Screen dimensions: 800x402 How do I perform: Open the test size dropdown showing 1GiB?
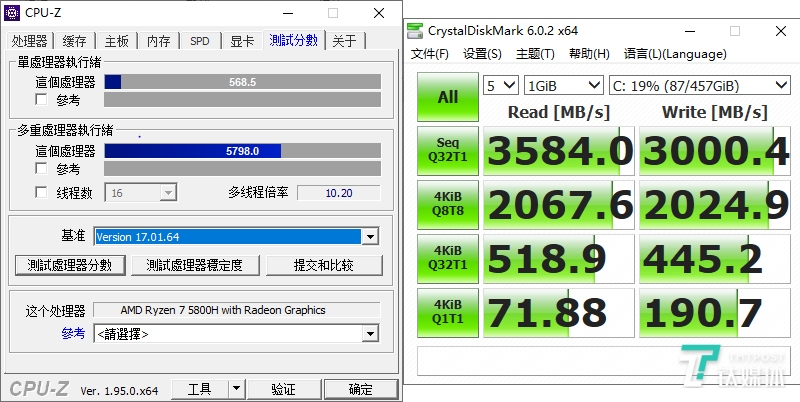[x=564, y=85]
